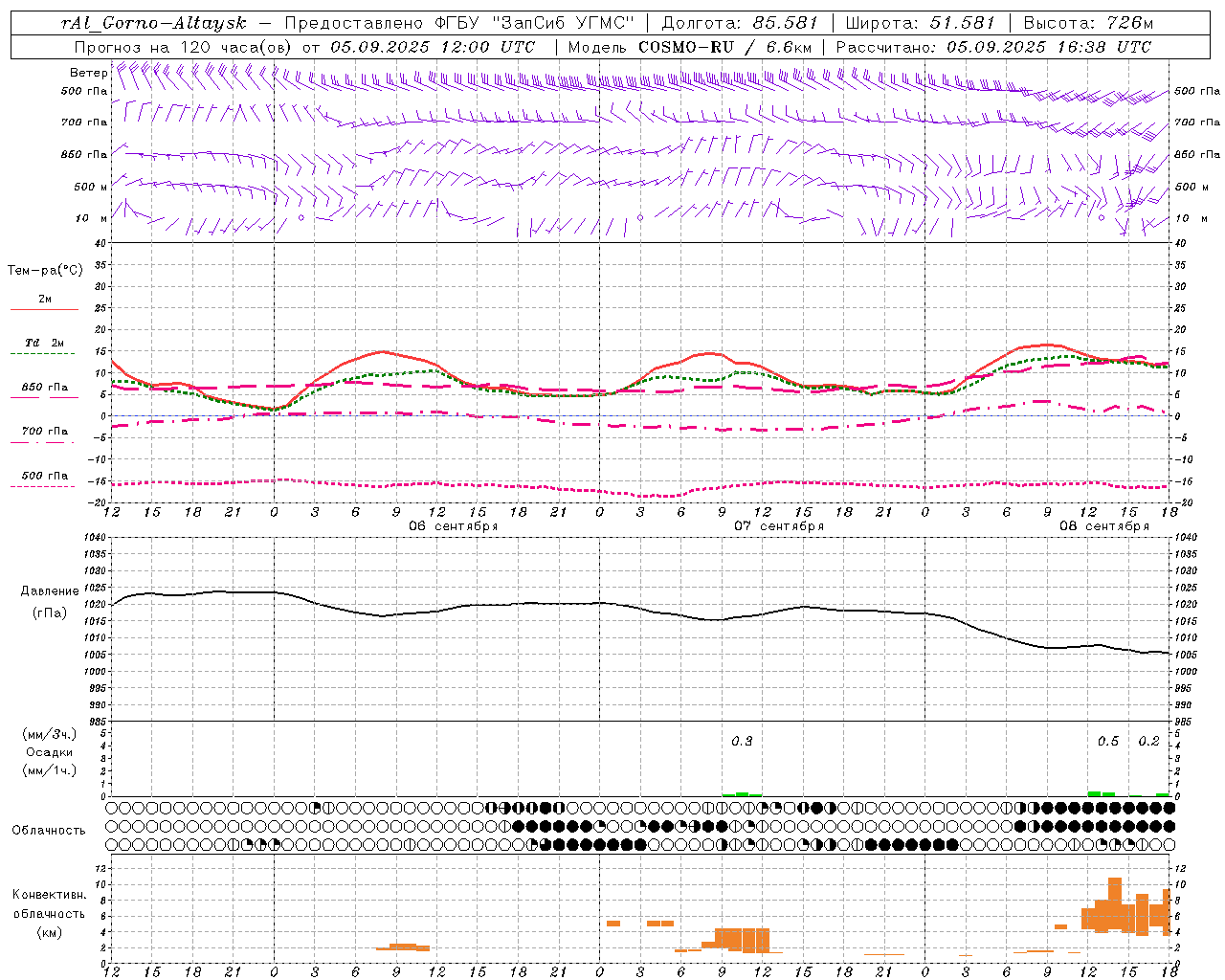Click the 10 м wind level label on left

[92, 218]
